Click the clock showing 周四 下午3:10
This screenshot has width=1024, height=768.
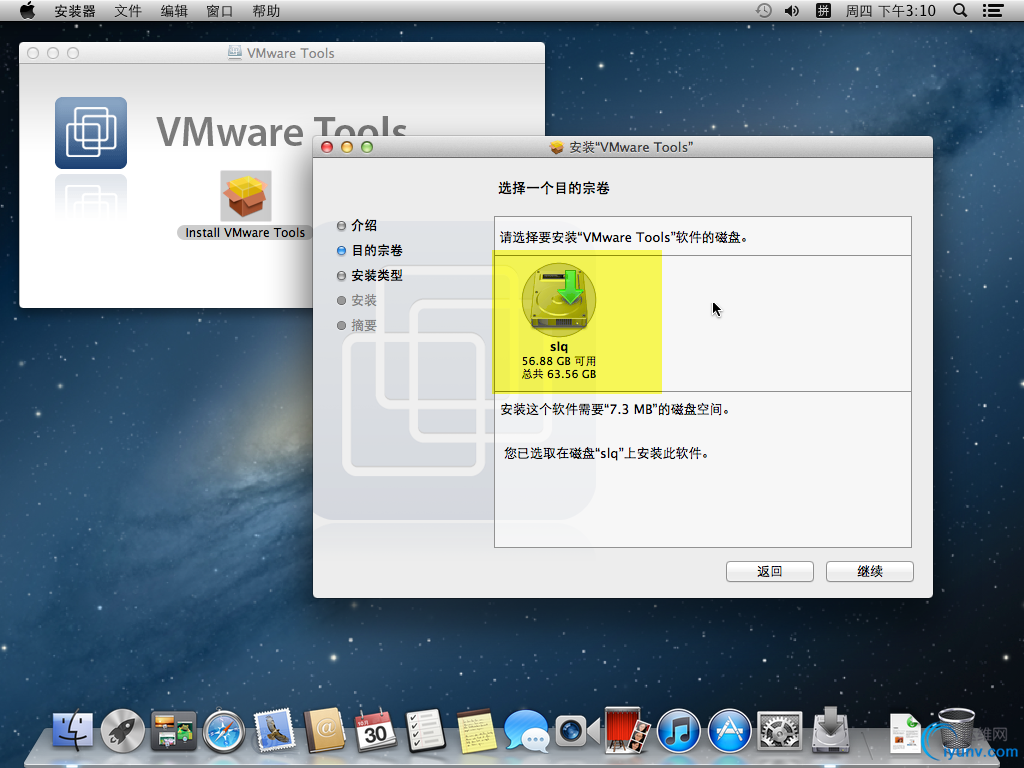[x=891, y=11]
